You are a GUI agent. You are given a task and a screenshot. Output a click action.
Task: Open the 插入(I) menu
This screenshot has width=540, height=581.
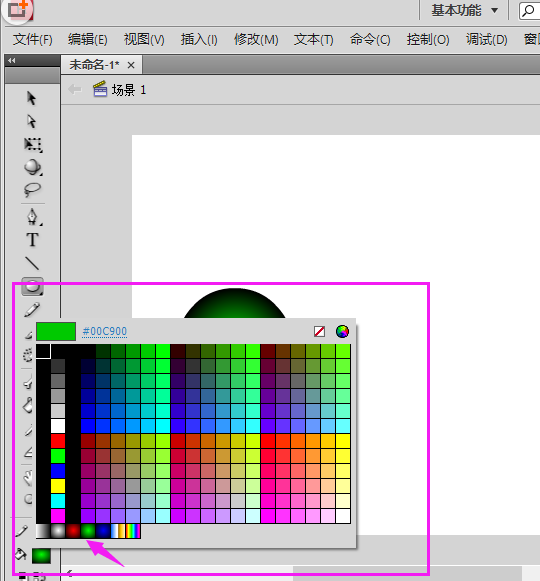click(199, 39)
